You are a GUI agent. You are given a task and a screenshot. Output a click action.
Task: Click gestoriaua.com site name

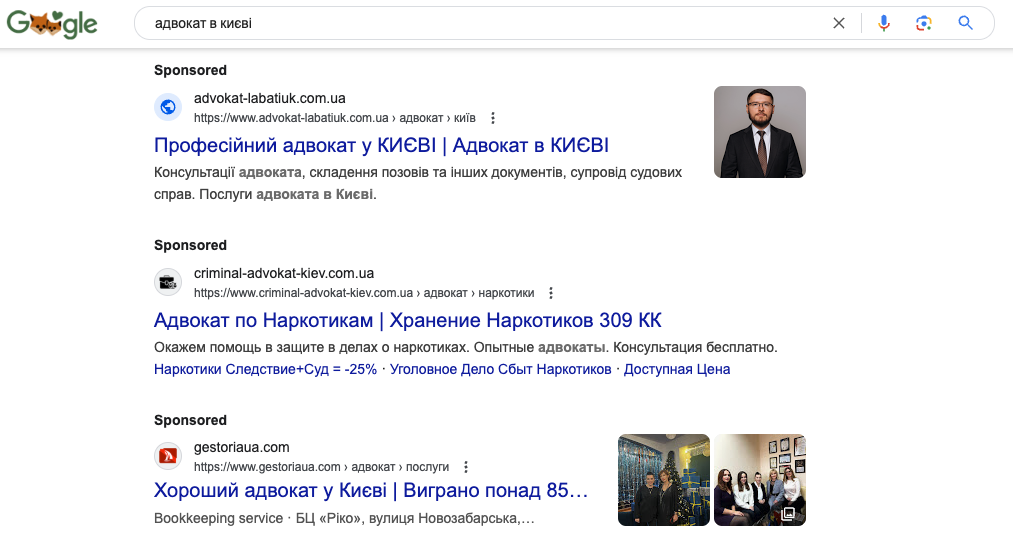click(x=242, y=447)
